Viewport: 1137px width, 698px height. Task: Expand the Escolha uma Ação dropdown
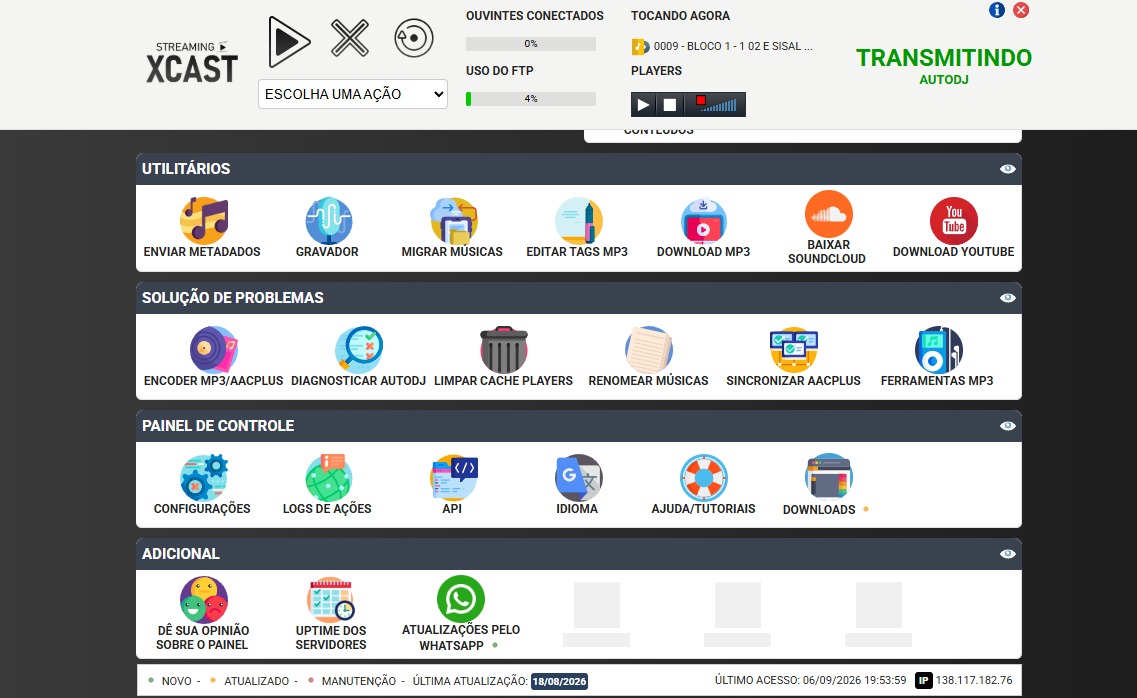[x=352, y=94]
